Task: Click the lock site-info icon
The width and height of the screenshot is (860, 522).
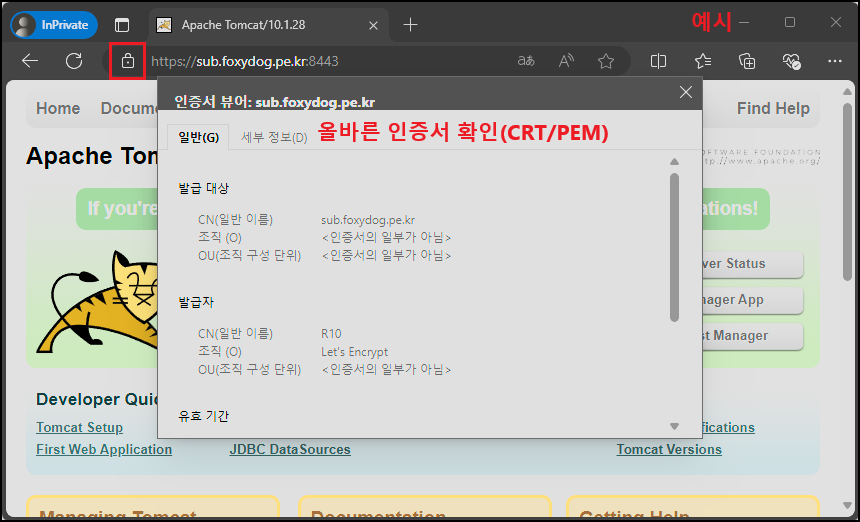Action: pyautogui.click(x=127, y=61)
